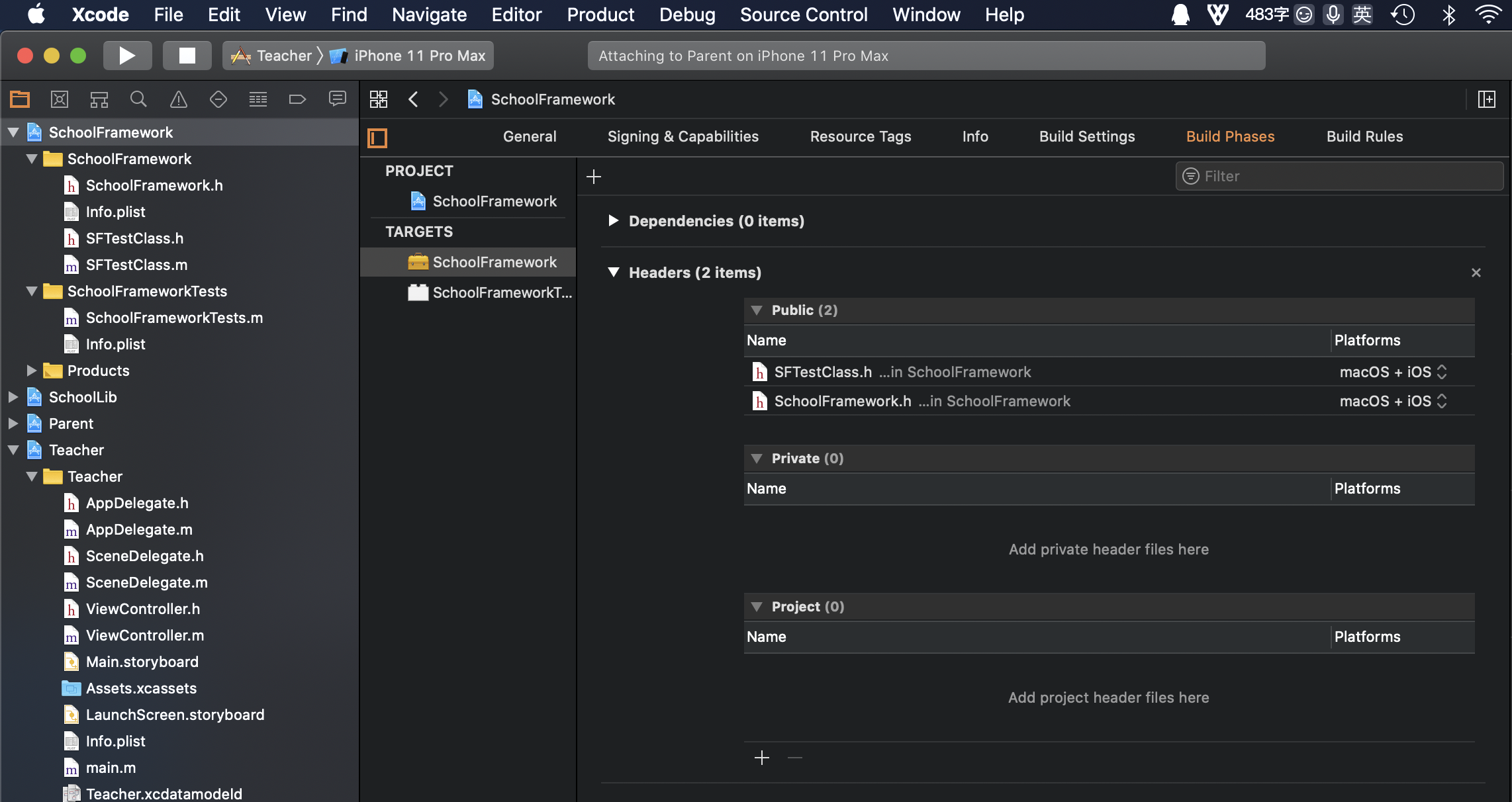Viewport: 1512px width, 802px height.
Task: Add an editor pane on right
Action: pyautogui.click(x=1487, y=99)
